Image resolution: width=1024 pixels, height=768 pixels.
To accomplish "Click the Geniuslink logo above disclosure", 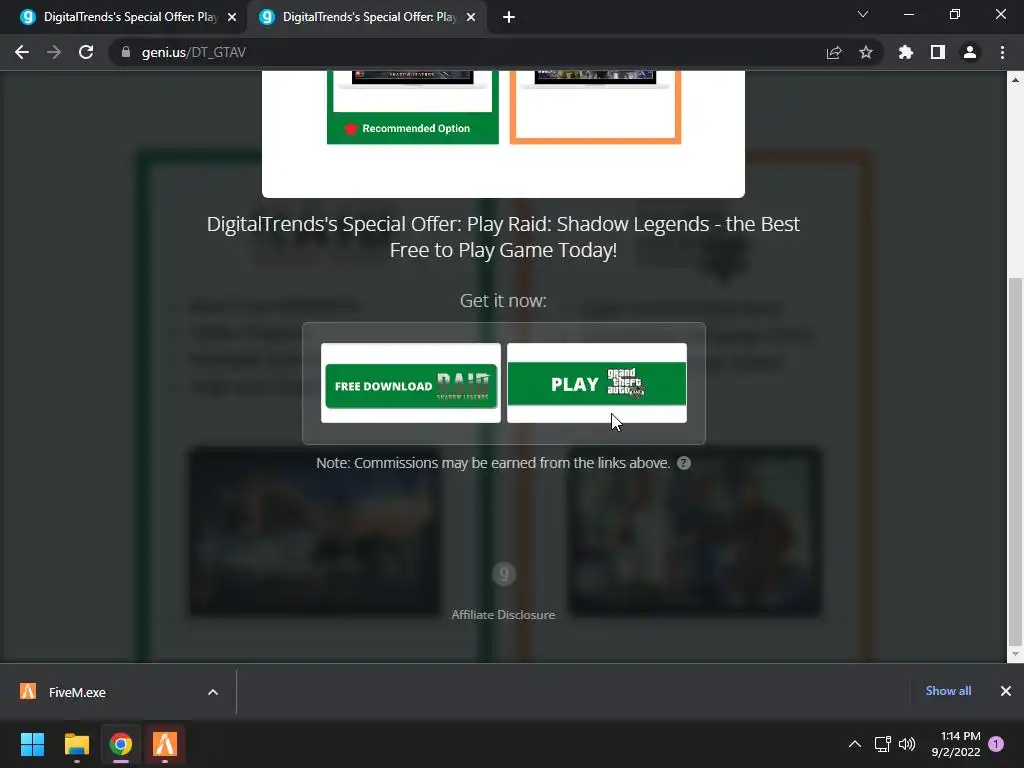I will tap(504, 574).
